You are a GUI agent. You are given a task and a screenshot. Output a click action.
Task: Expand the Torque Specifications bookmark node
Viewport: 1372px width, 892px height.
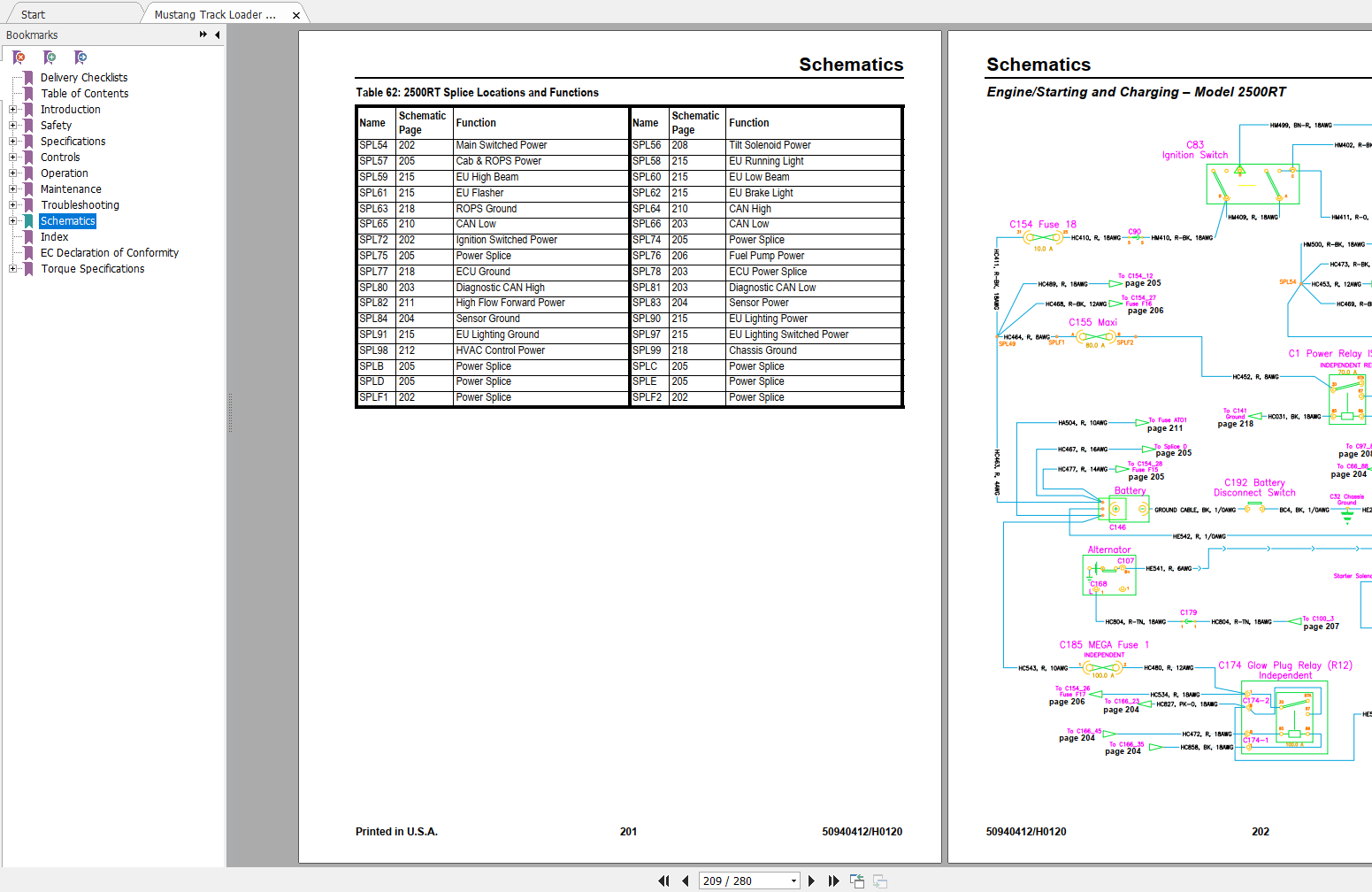12,269
